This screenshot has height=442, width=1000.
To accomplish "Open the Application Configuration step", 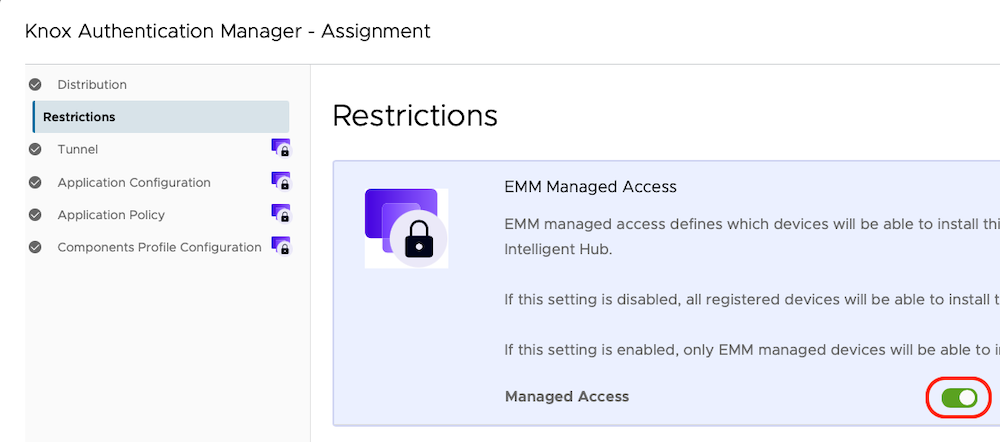I will tap(134, 183).
